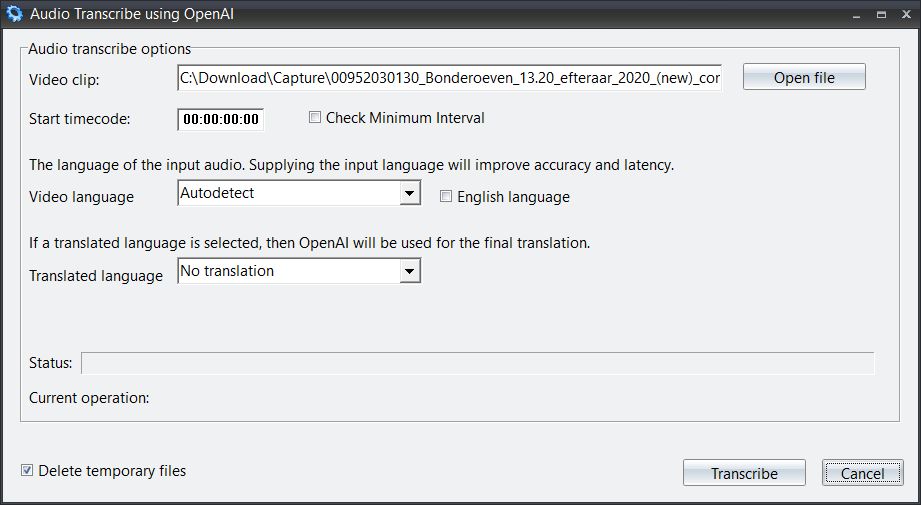Click the app gear icon in title bar
Viewport: 921px width, 505px height.
coord(14,14)
